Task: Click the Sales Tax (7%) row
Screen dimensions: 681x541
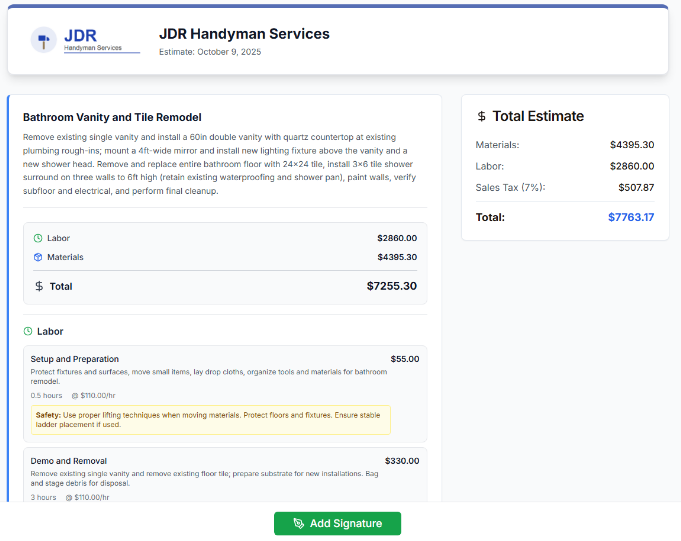Action: coord(510,187)
